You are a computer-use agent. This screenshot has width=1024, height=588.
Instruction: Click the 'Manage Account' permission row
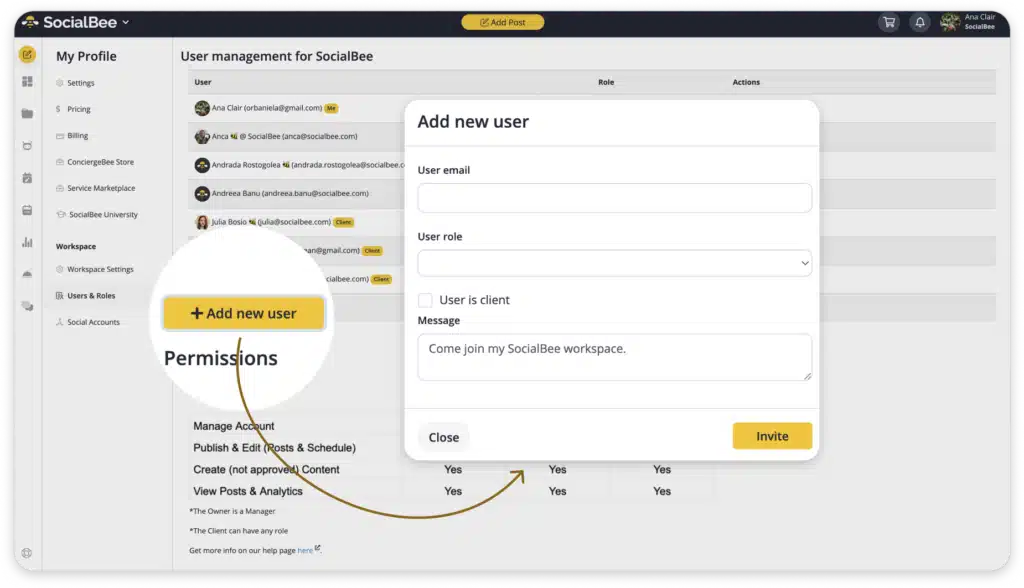[233, 426]
